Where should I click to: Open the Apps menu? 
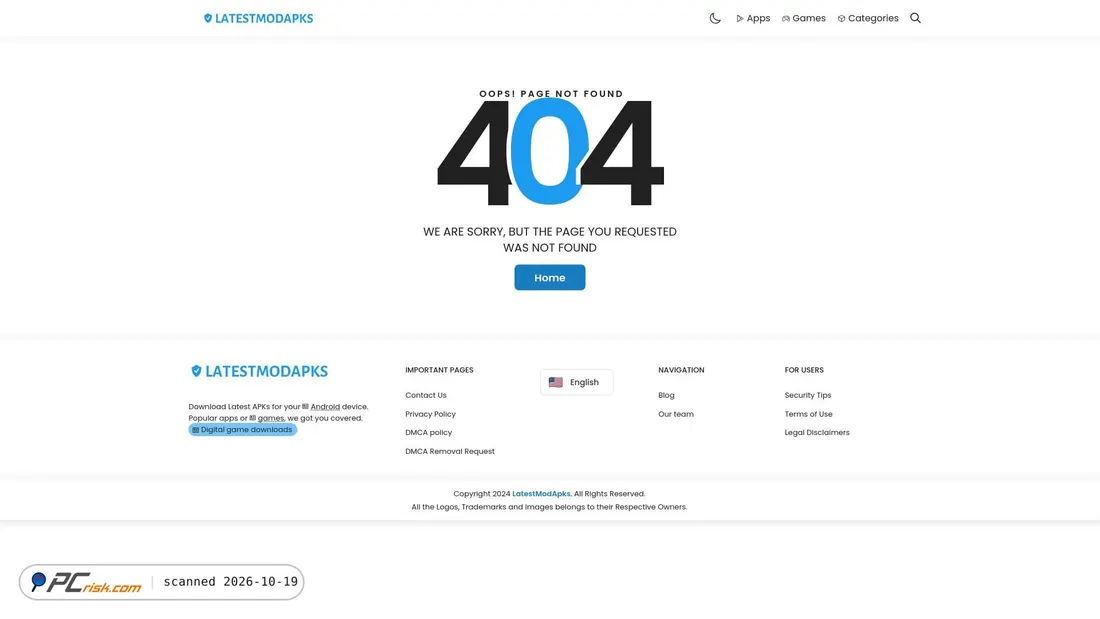[753, 18]
